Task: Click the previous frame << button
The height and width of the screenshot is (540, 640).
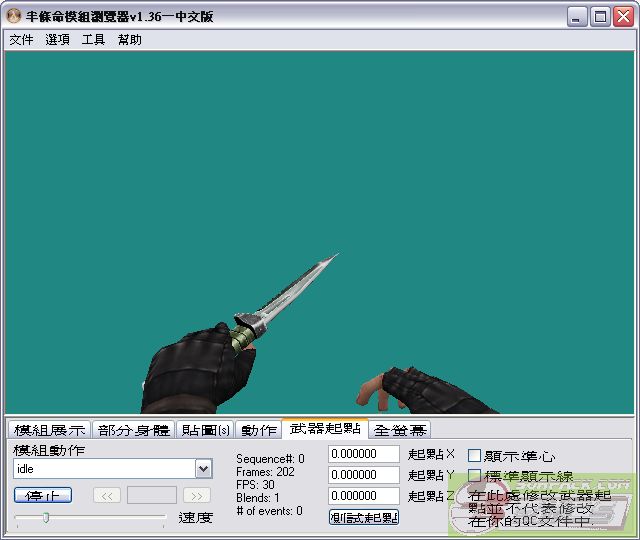Action: coord(107,495)
